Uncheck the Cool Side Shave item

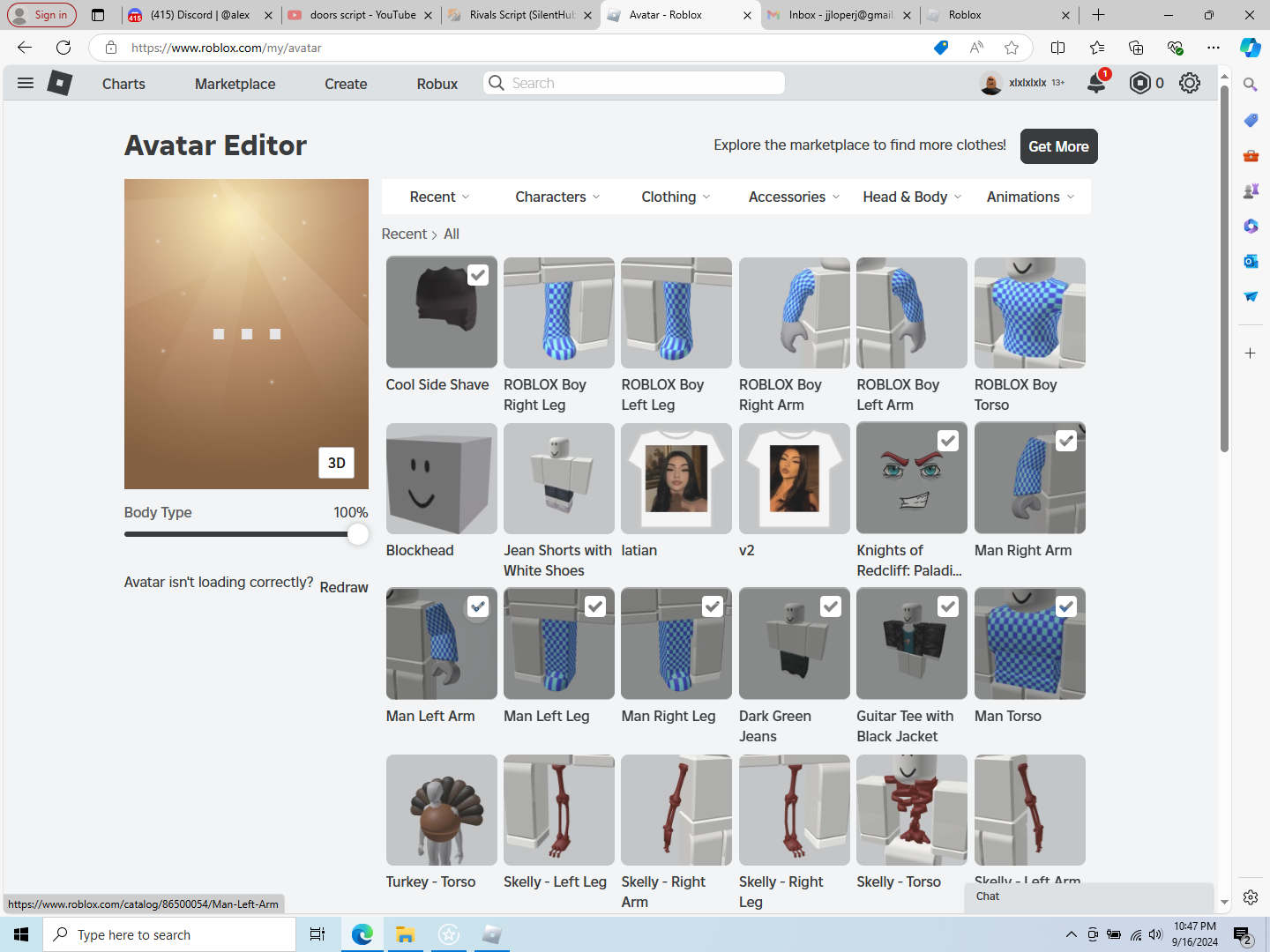[x=477, y=275]
